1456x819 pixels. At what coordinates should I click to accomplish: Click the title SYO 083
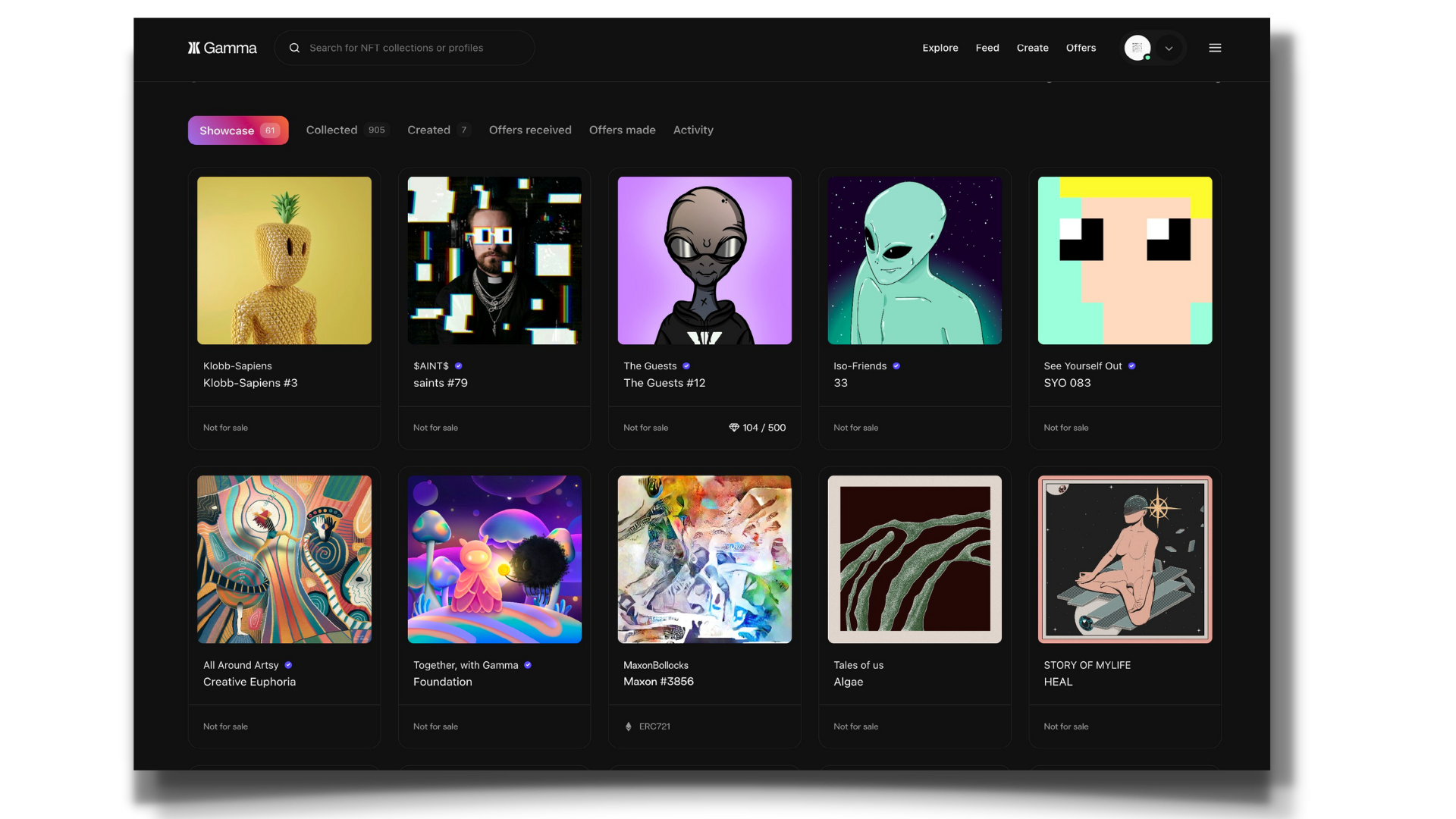click(1067, 383)
